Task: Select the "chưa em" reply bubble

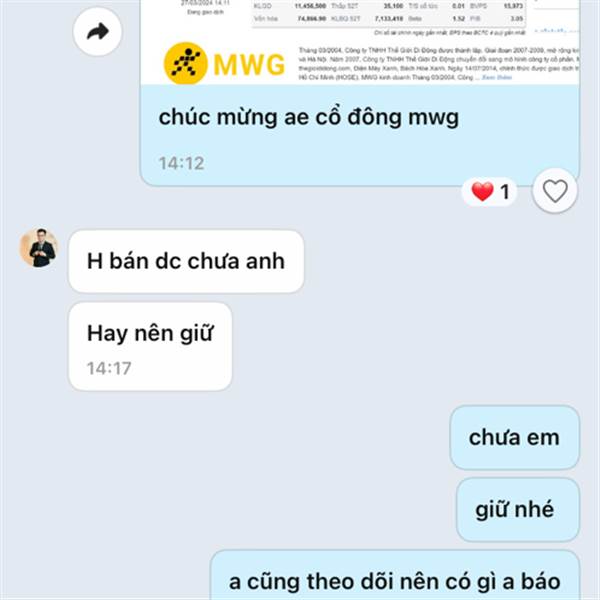Action: coord(514,438)
